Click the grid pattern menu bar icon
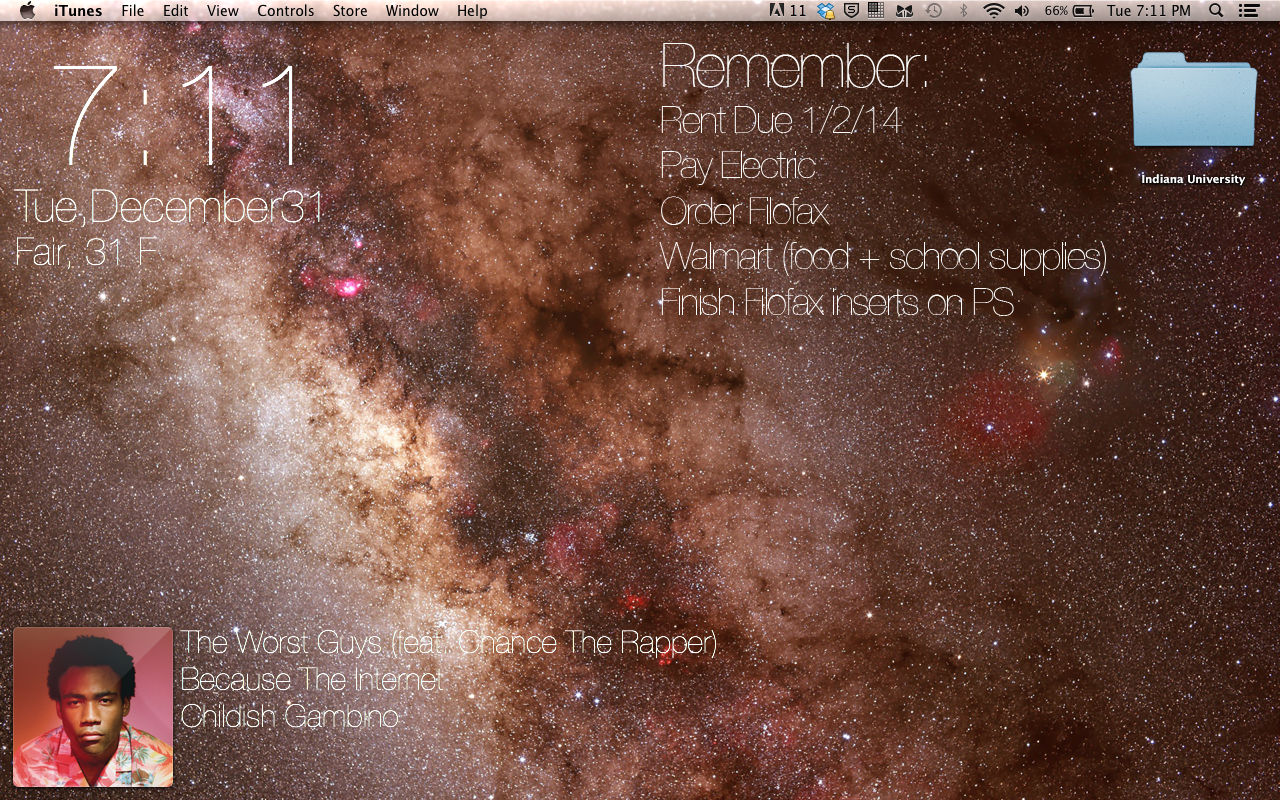 click(876, 11)
